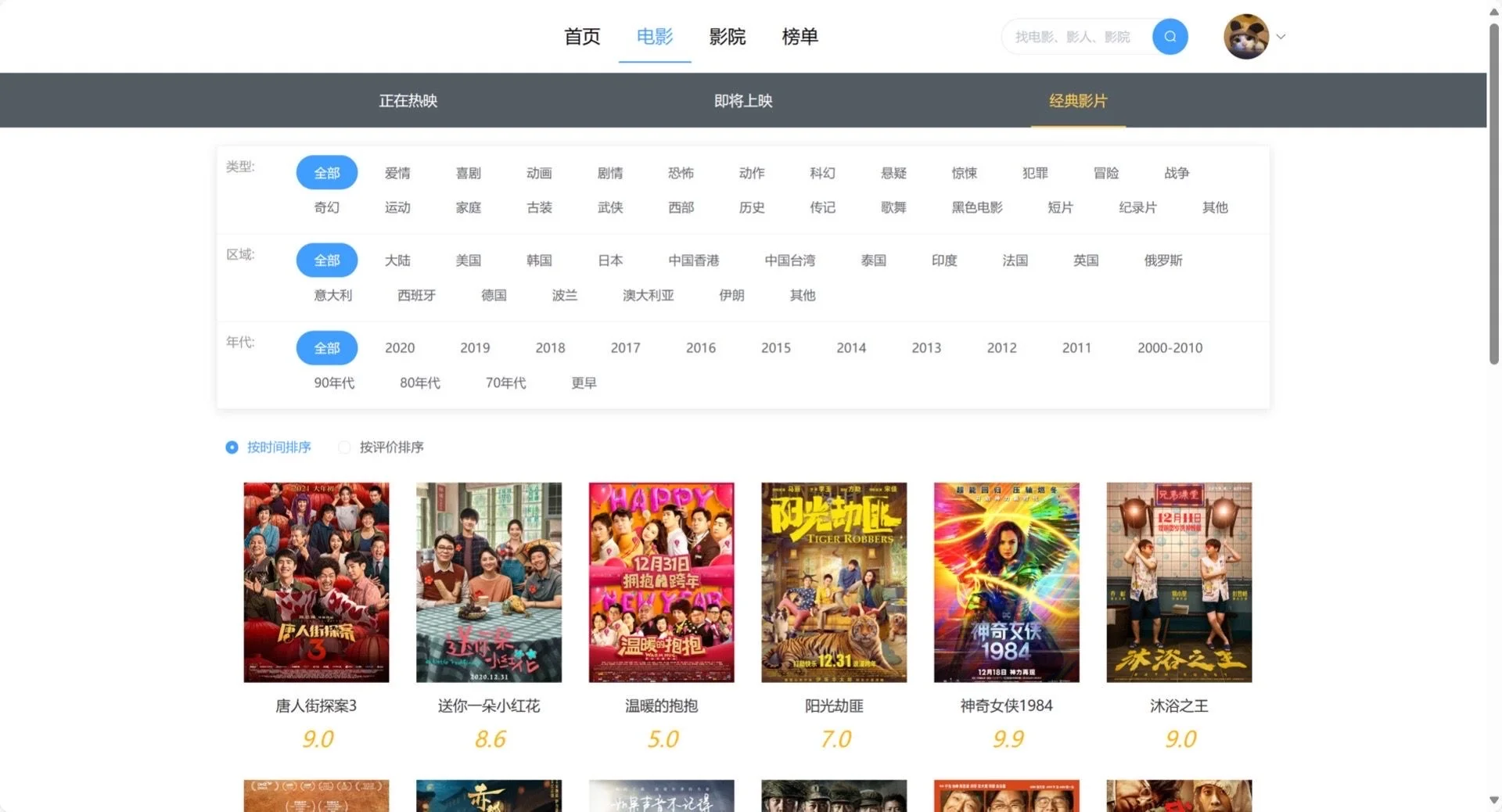Filter region by 韩国

(539, 260)
